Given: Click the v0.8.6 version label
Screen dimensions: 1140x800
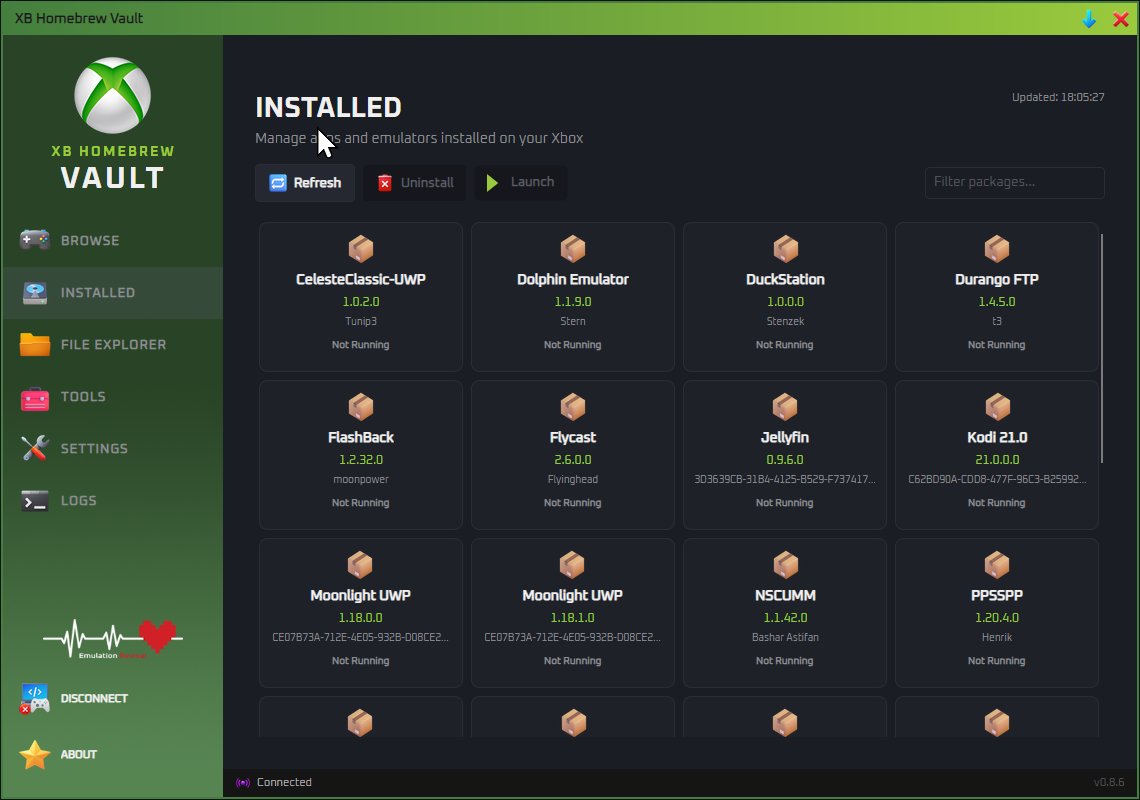Looking at the screenshot, I should (x=1109, y=783).
